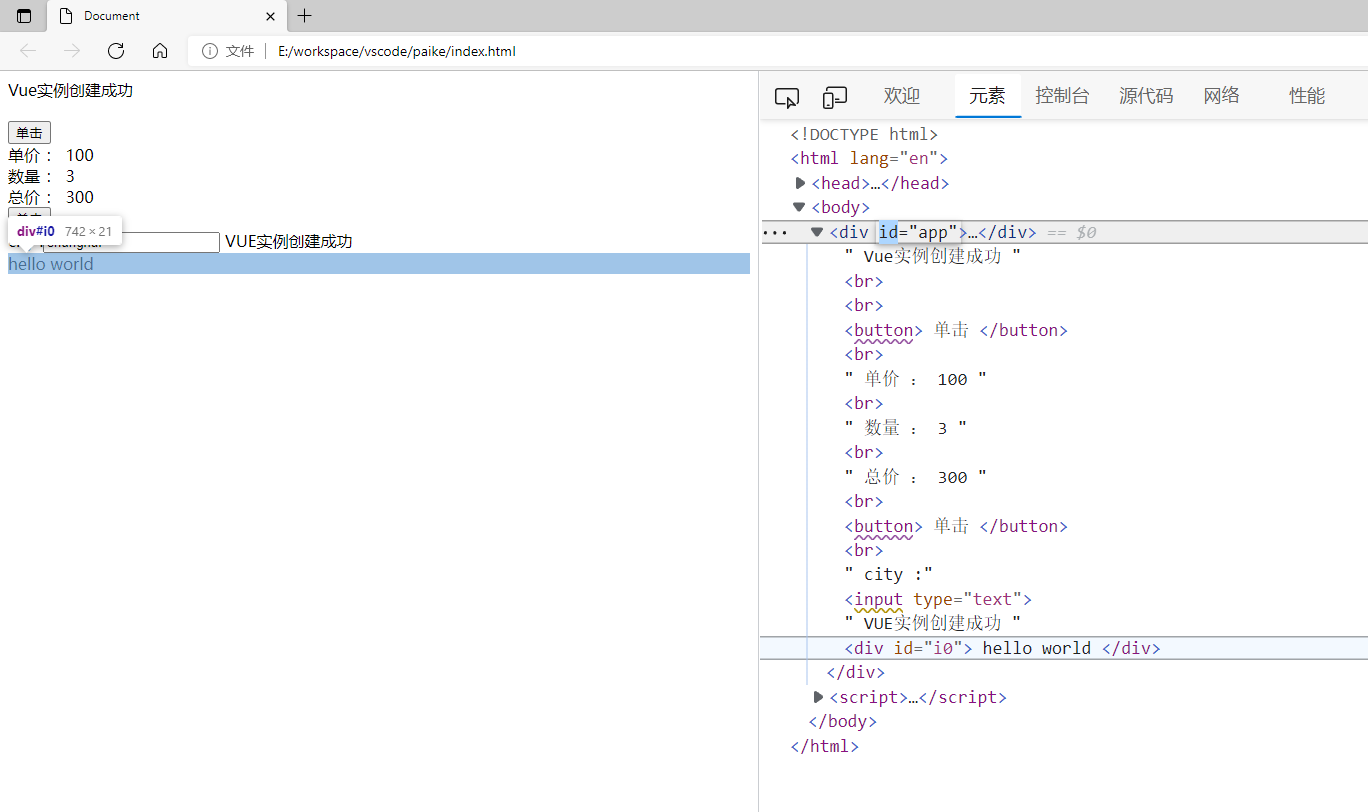Select the " 总价 ： 300 " text node

(x=916, y=477)
